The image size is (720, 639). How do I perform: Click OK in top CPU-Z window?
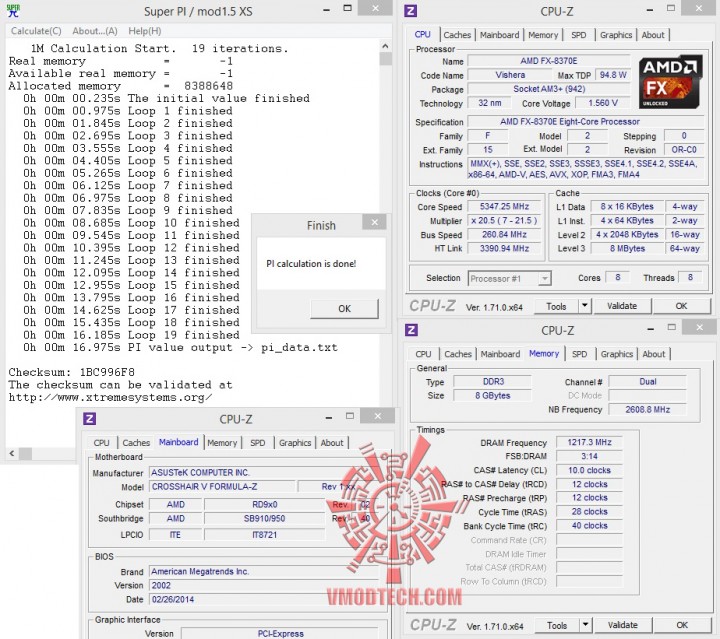pyautogui.click(x=681, y=306)
